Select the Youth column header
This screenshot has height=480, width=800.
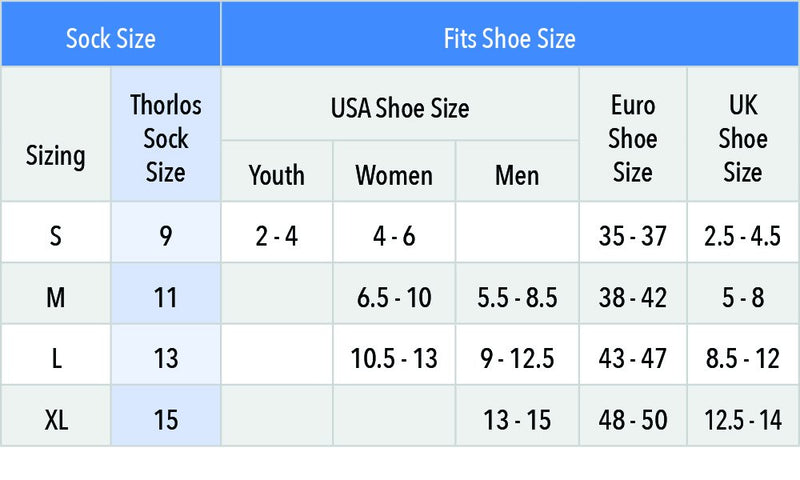tap(277, 171)
